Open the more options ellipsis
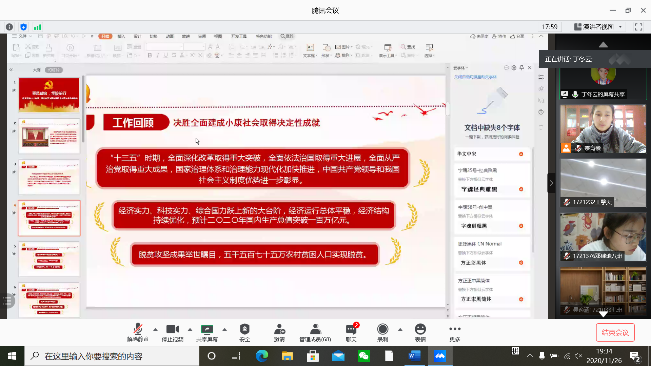The width and height of the screenshot is (651, 366). pos(455,332)
